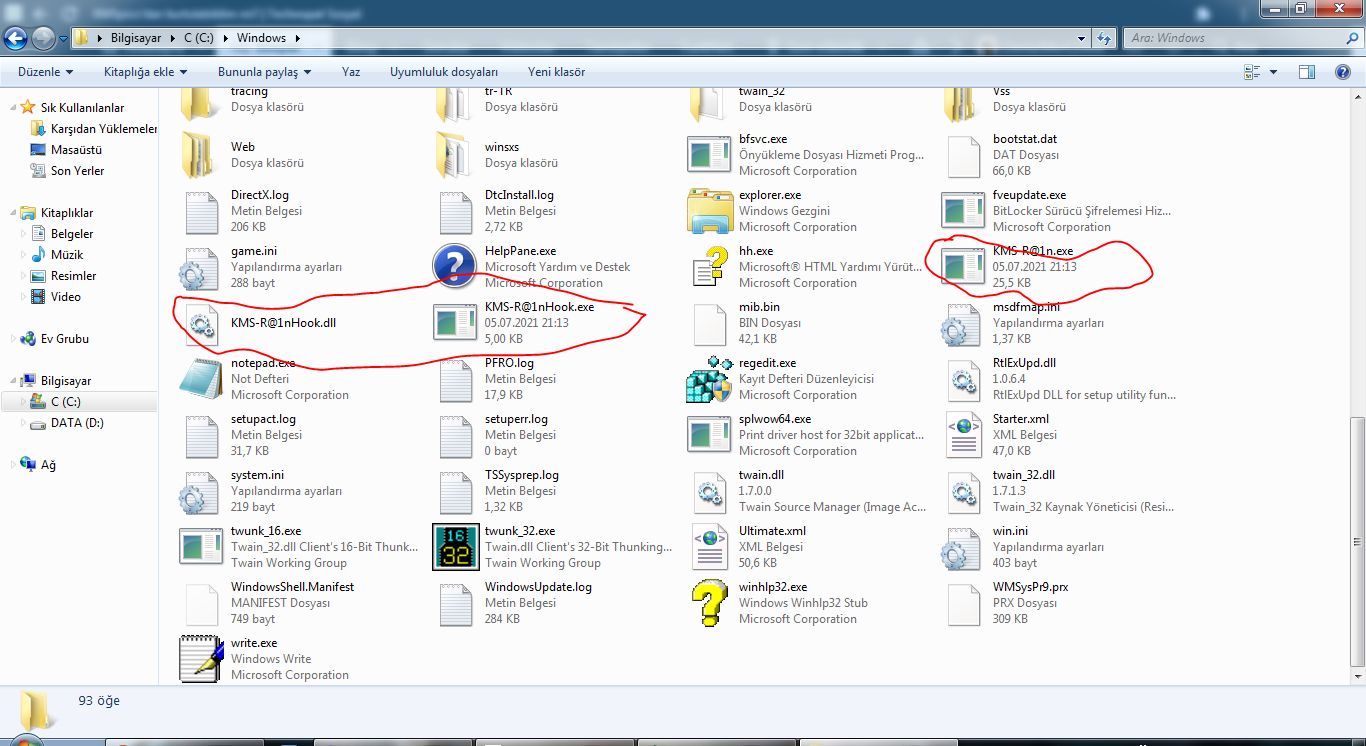1366x746 pixels.
Task: Click the Windows breadcrumb segment
Action: (261, 38)
